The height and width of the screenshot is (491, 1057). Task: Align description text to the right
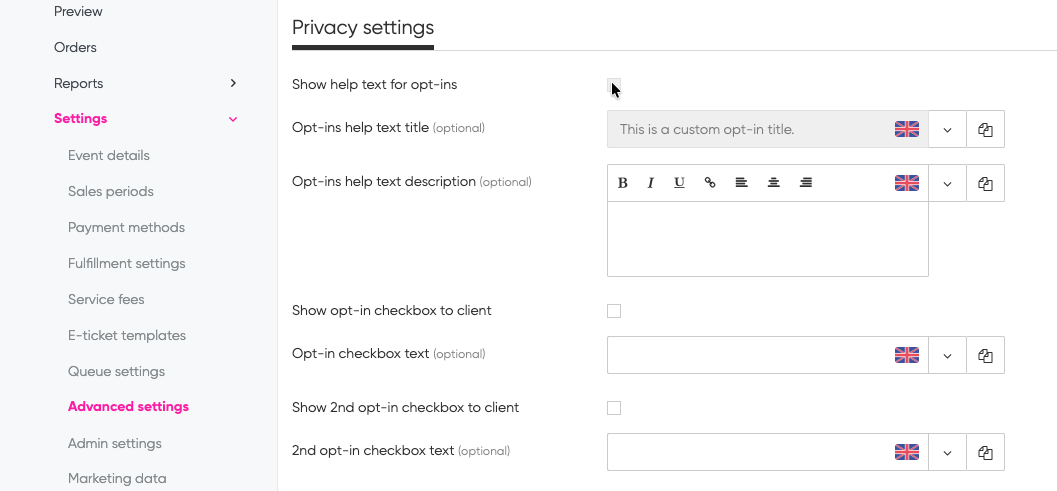805,183
